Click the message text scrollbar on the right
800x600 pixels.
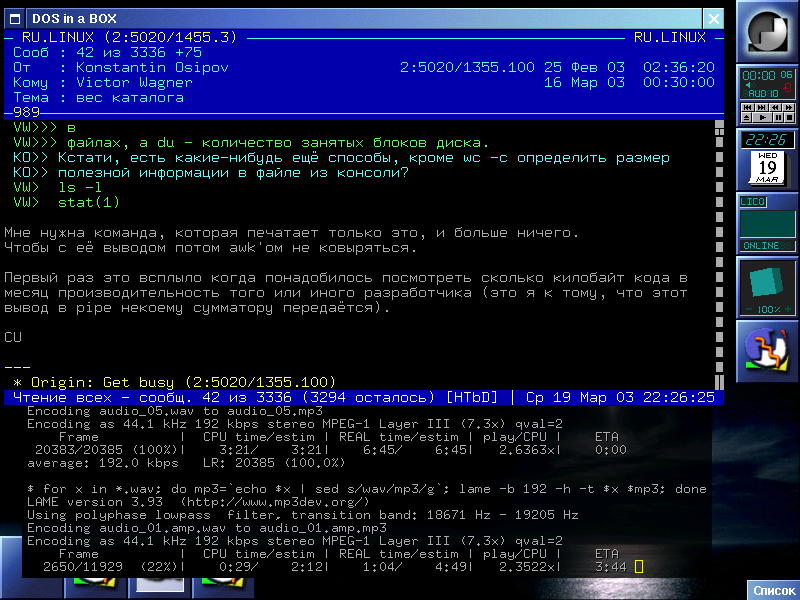pos(719,250)
